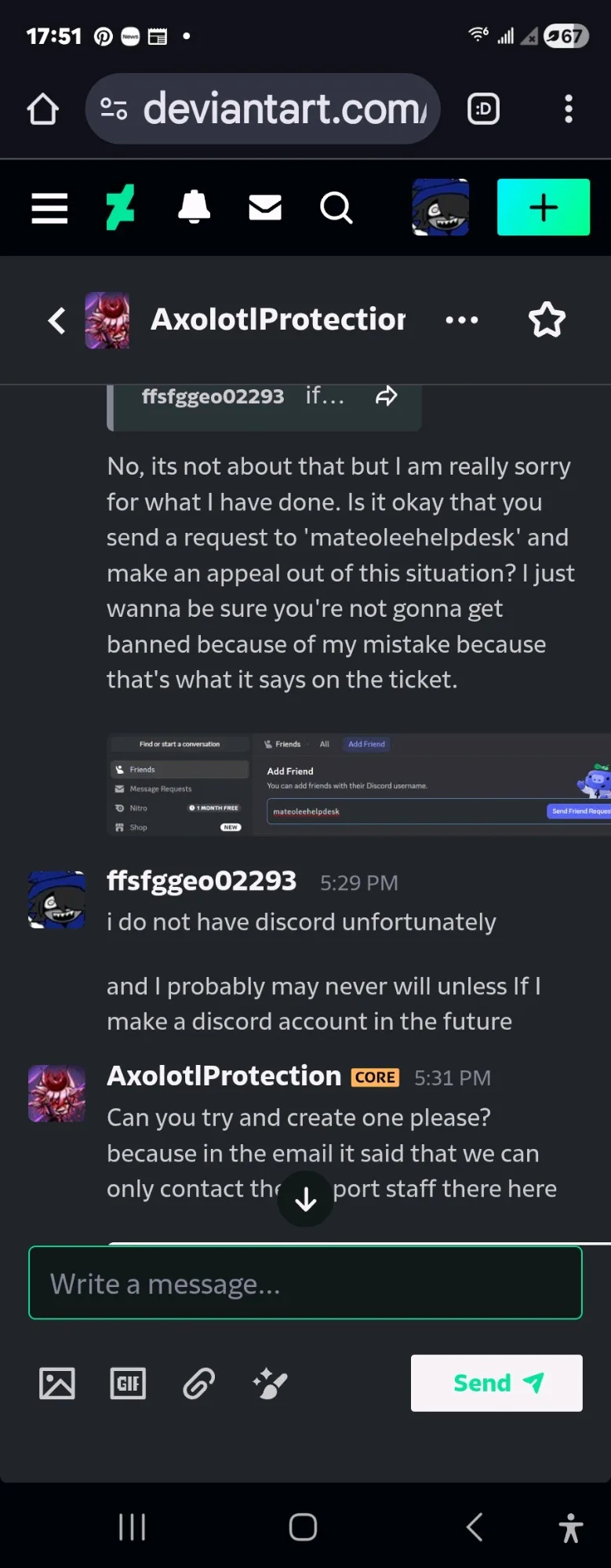Tap the browser home icon
Screen dimensions: 611x1568
click(x=43, y=109)
